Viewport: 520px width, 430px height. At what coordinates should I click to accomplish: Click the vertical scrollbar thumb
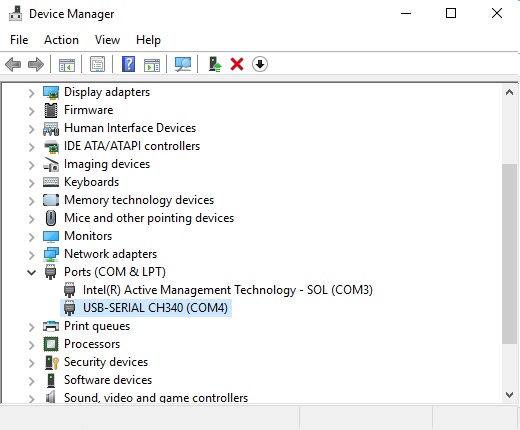pos(509,253)
